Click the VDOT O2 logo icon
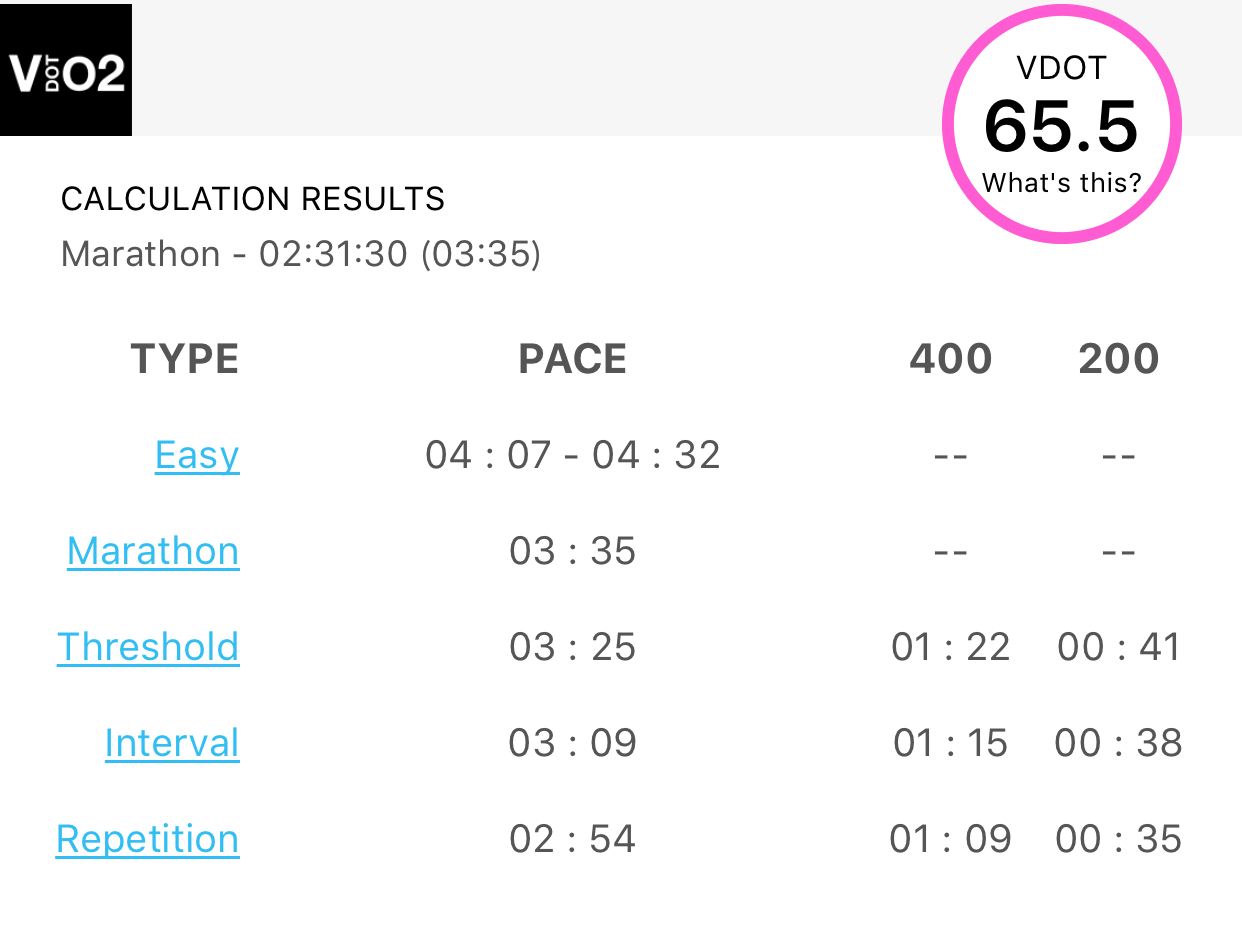 pos(66,70)
